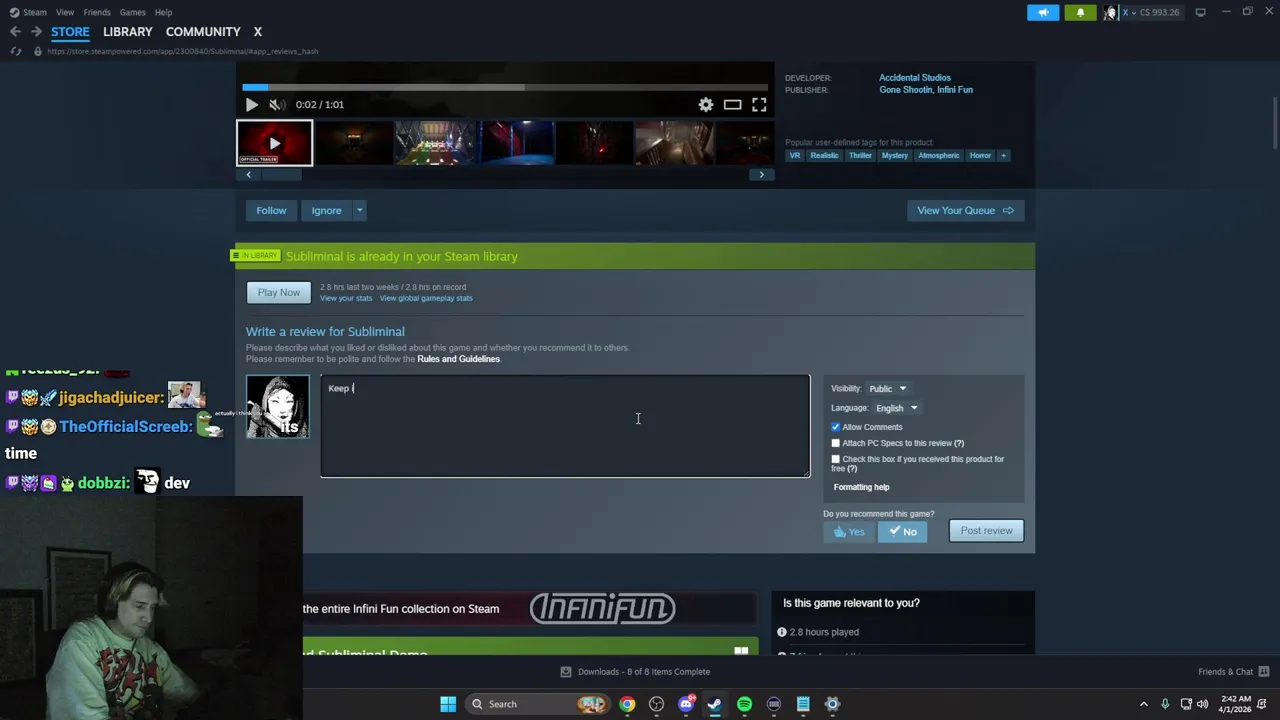
Task: Unmute the trailer audio
Action: tap(276, 104)
